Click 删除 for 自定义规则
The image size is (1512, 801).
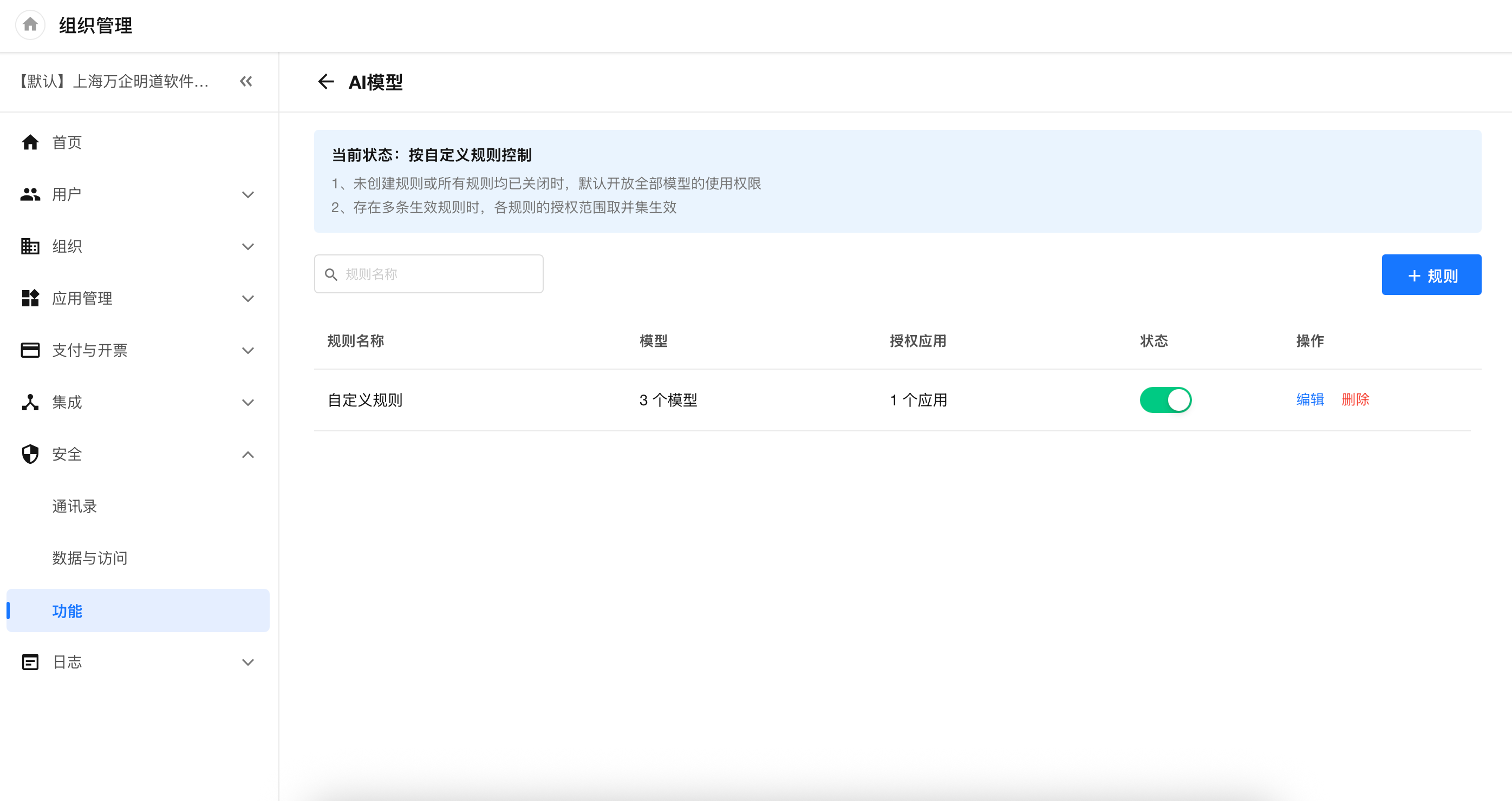1355,399
